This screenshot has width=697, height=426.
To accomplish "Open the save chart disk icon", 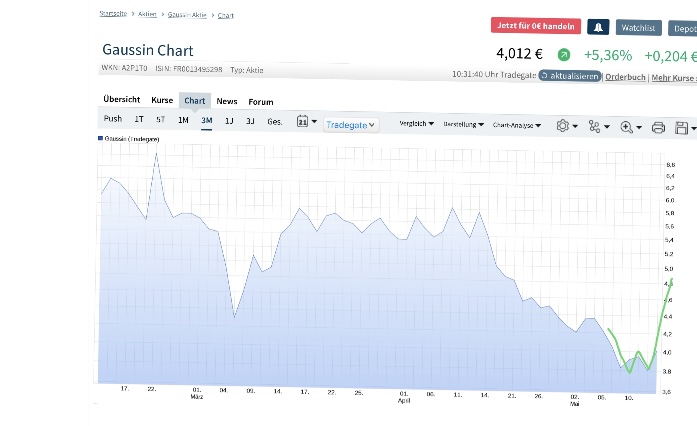I will 685,128.
